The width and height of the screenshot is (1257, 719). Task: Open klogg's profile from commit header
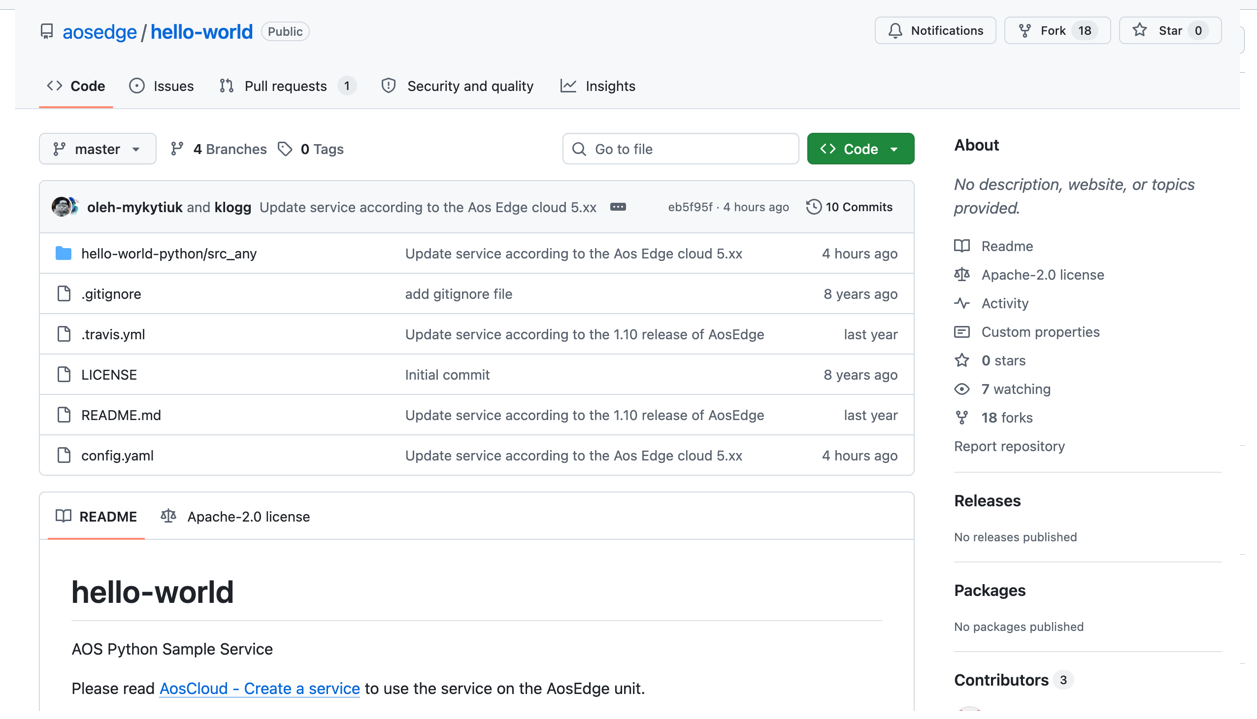point(233,207)
